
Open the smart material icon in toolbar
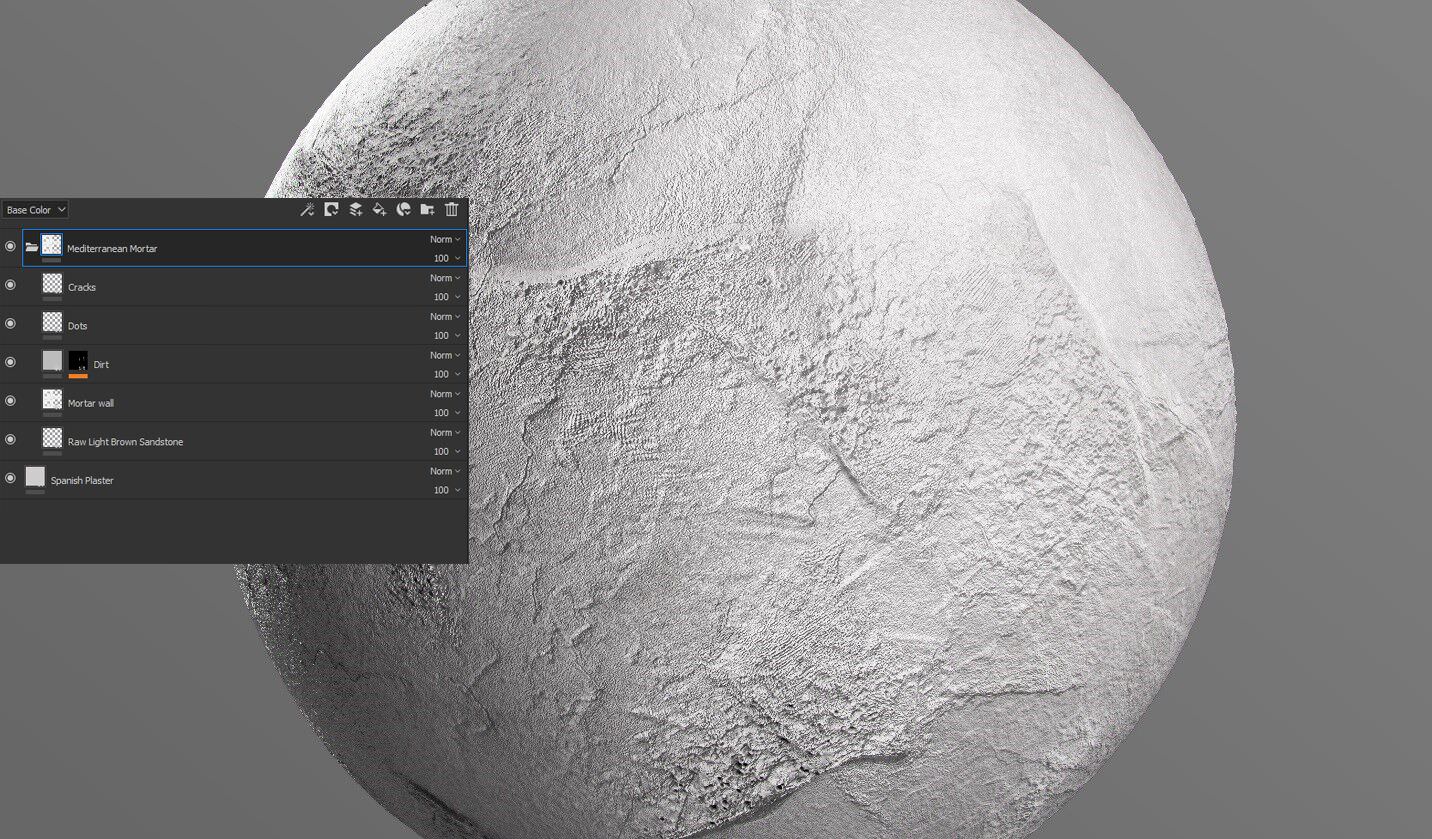(404, 210)
